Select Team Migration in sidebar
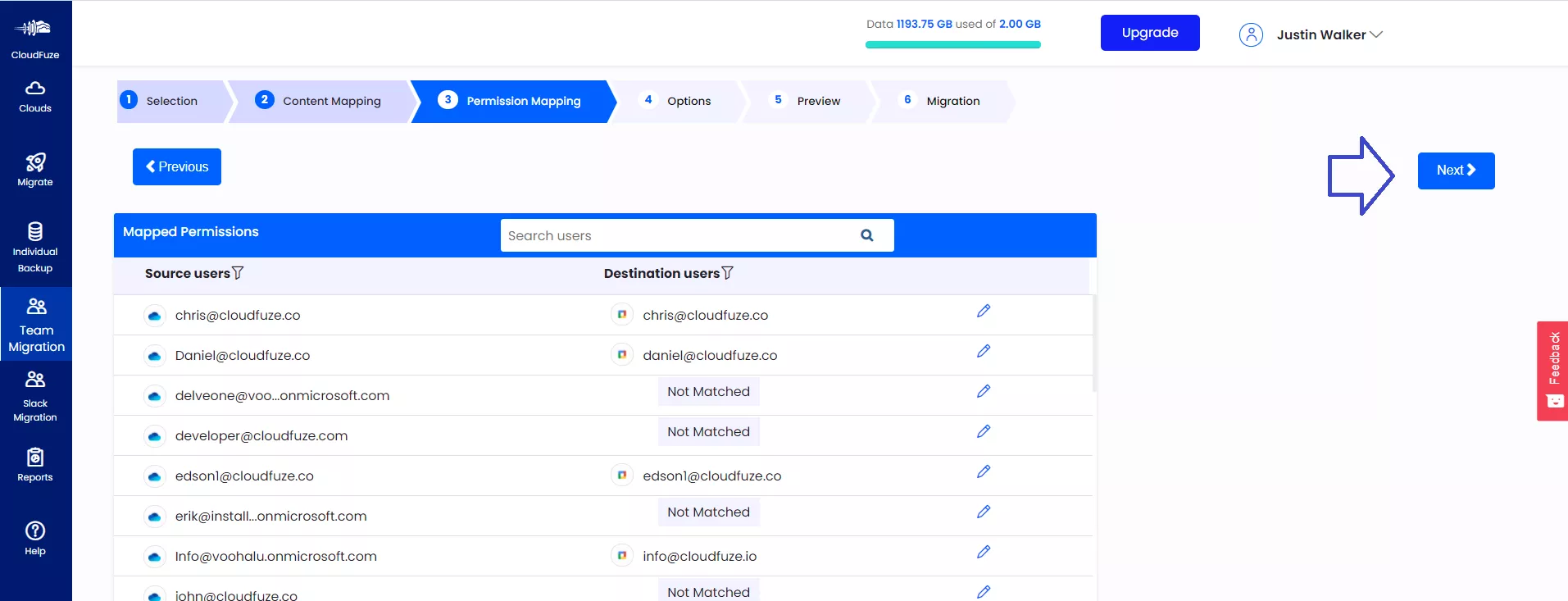 (36, 325)
